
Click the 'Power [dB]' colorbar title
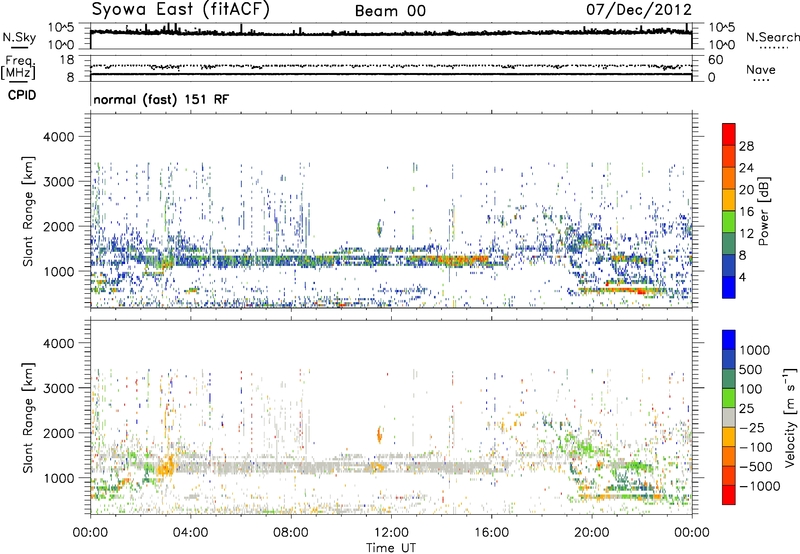click(x=763, y=211)
